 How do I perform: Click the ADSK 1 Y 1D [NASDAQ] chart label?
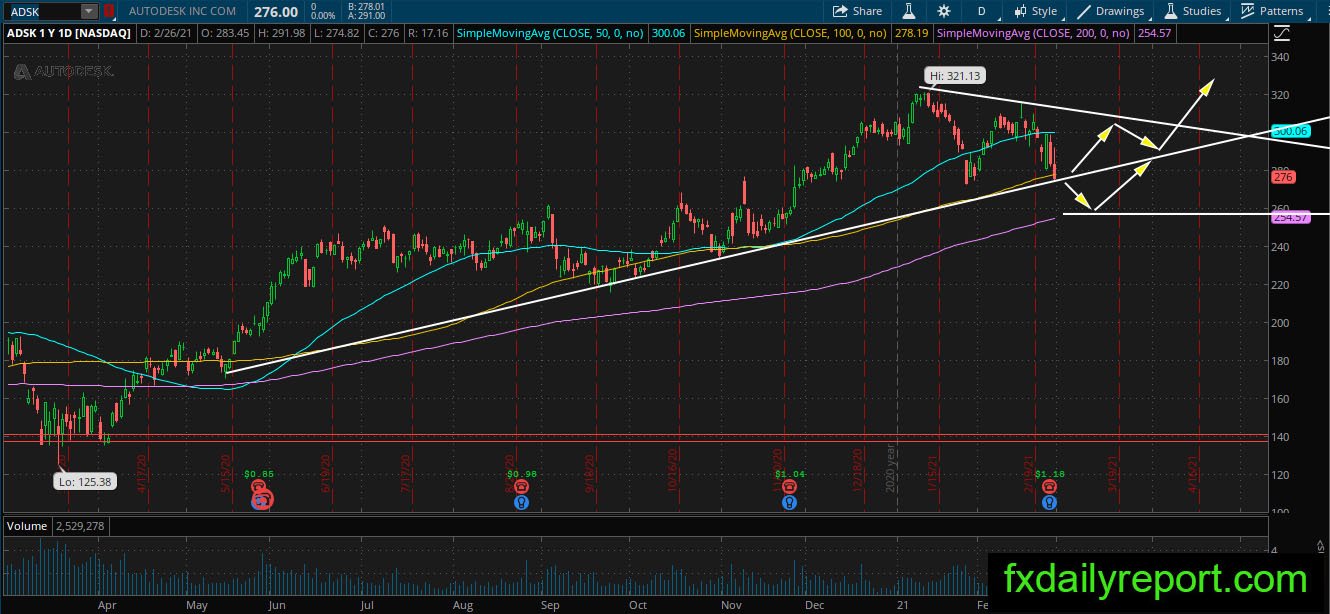pyautogui.click(x=69, y=34)
